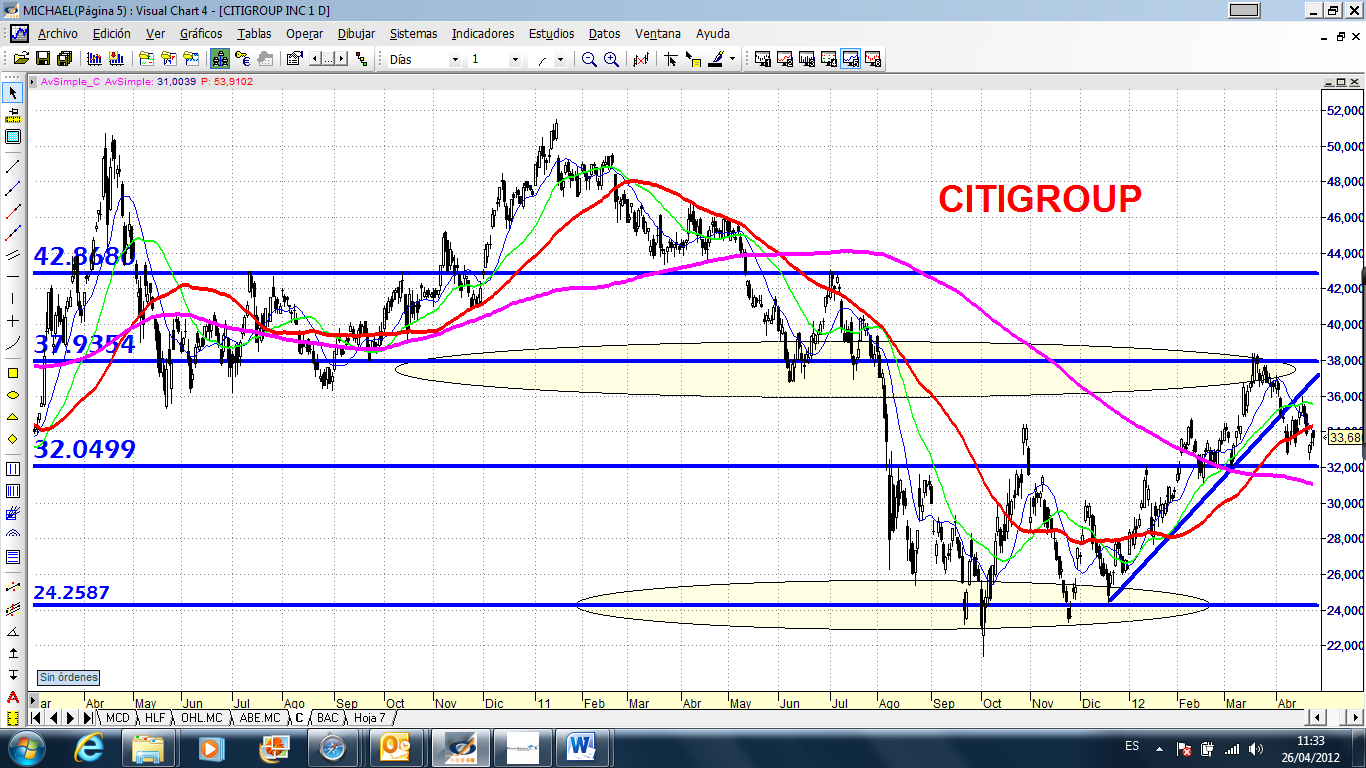Viewport: 1366px width, 768px height.
Task: Open Outlook from the taskbar
Action: tap(395, 747)
